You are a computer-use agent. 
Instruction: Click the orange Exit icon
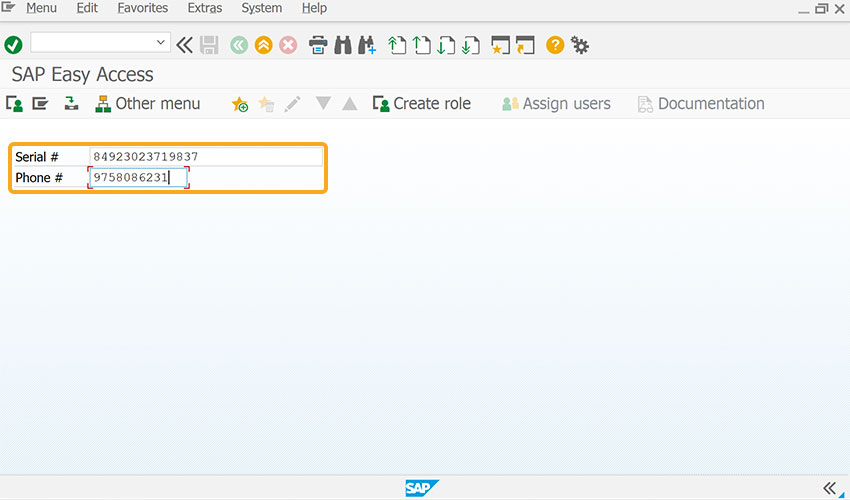point(263,45)
